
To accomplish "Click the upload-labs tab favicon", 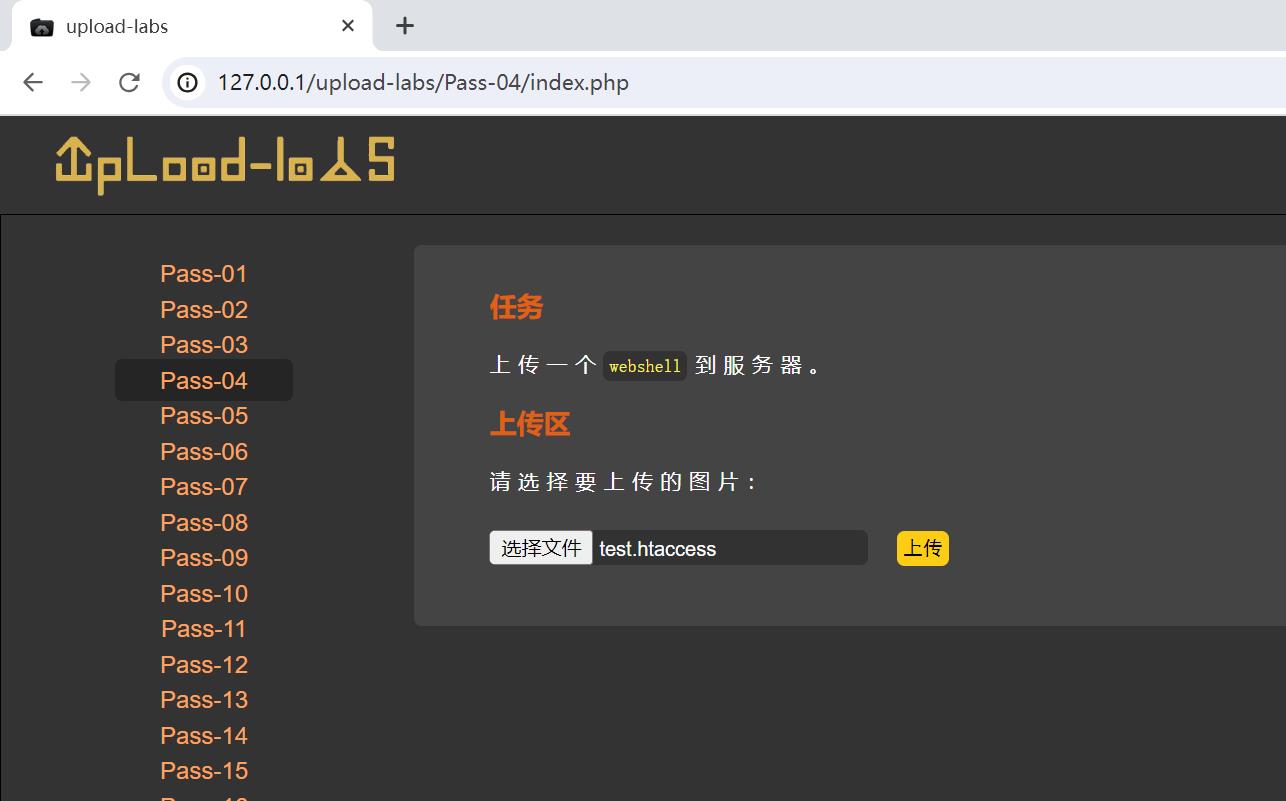I will pyautogui.click(x=42, y=27).
